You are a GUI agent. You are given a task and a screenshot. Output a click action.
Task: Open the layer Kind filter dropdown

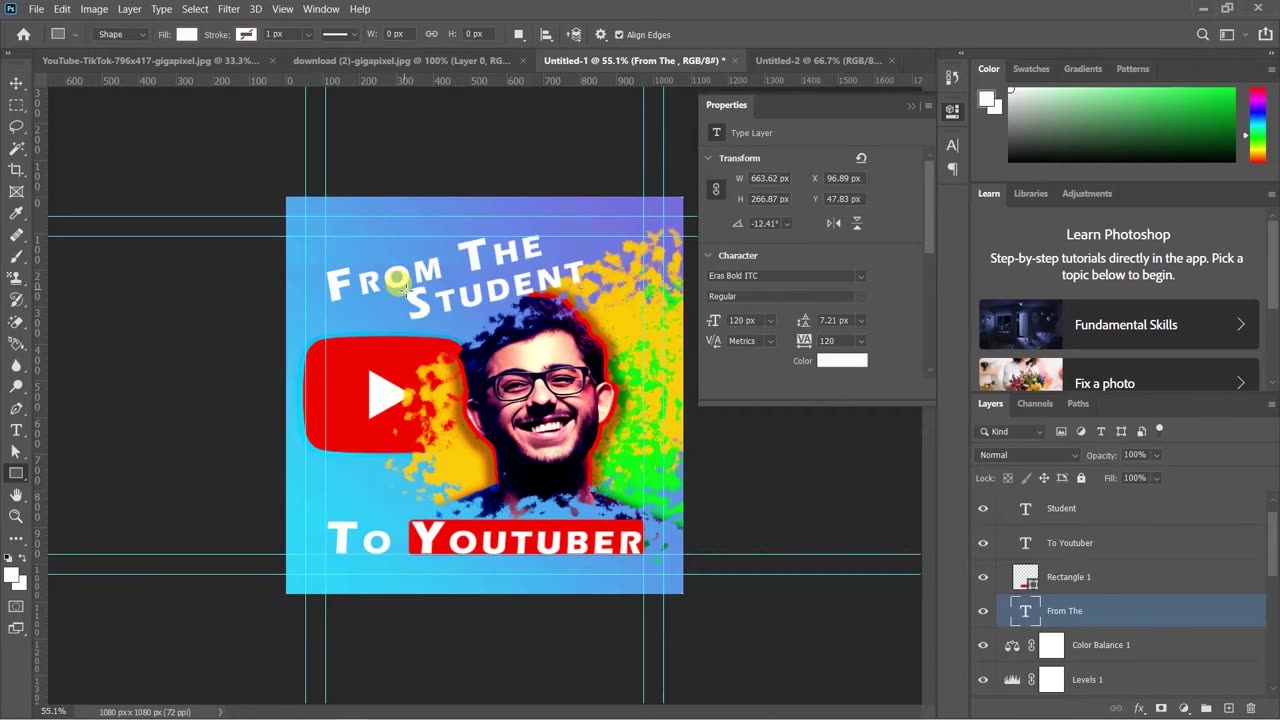(1010, 431)
